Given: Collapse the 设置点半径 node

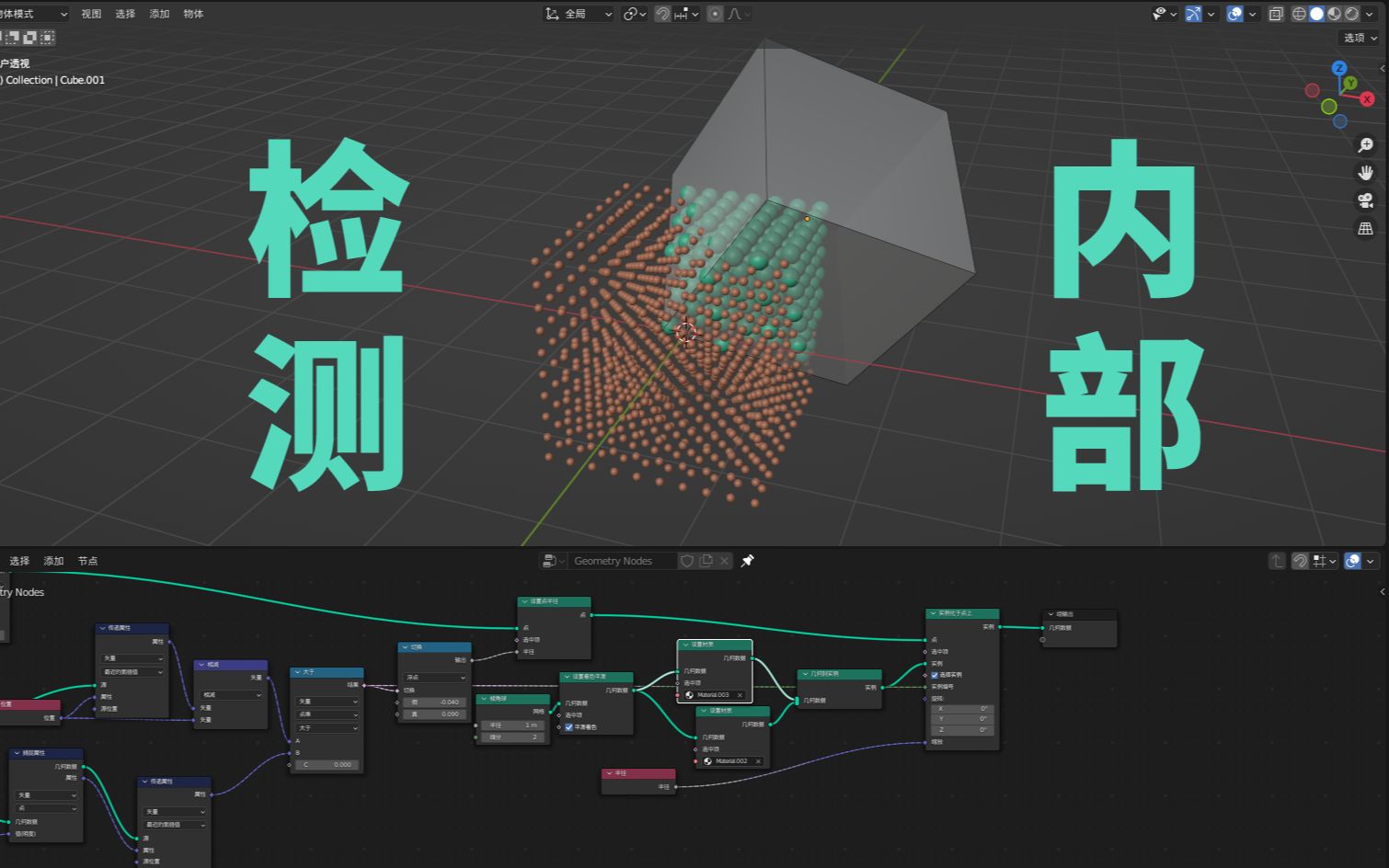Looking at the screenshot, I should 524,601.
